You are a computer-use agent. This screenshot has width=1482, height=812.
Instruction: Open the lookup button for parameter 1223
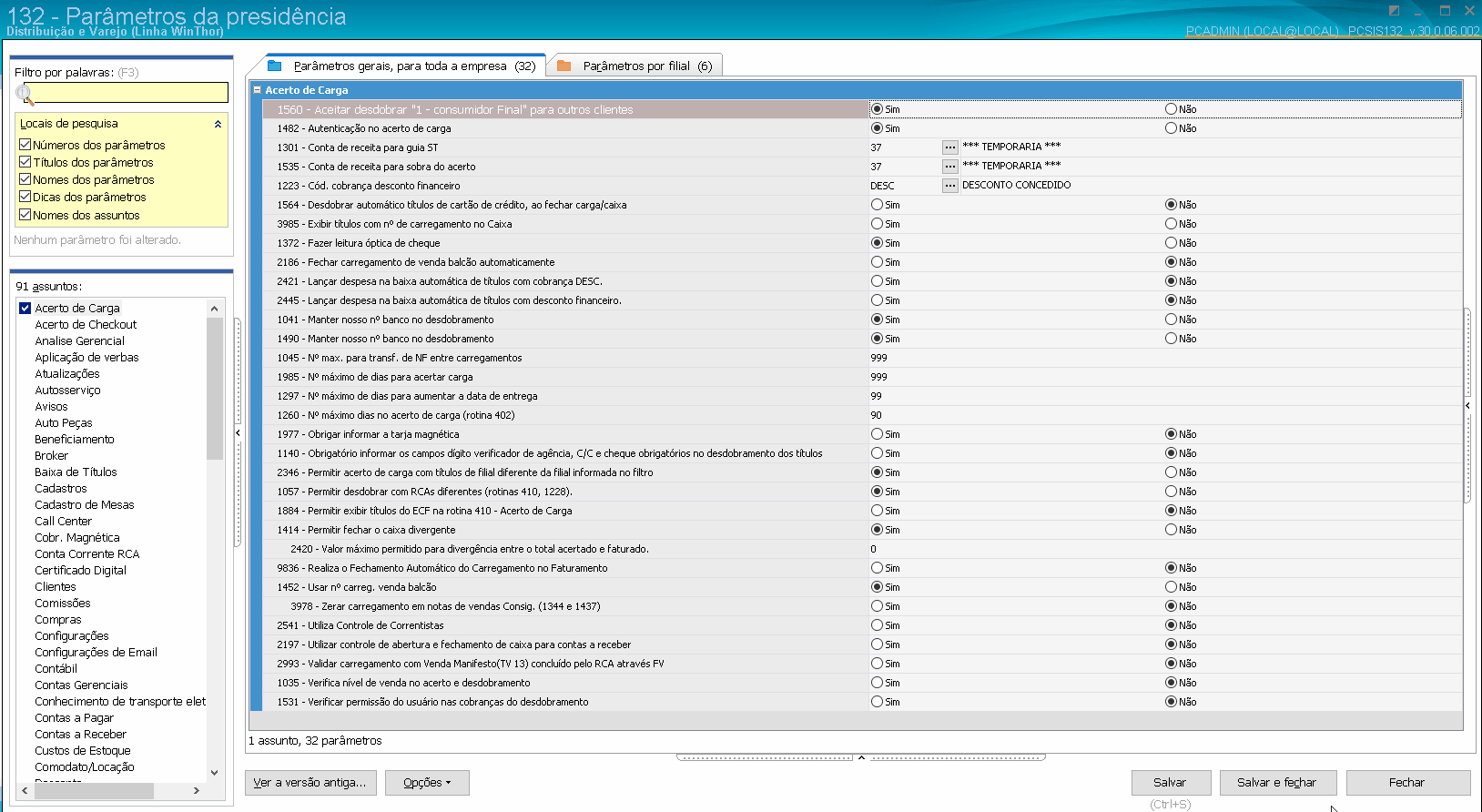click(949, 186)
